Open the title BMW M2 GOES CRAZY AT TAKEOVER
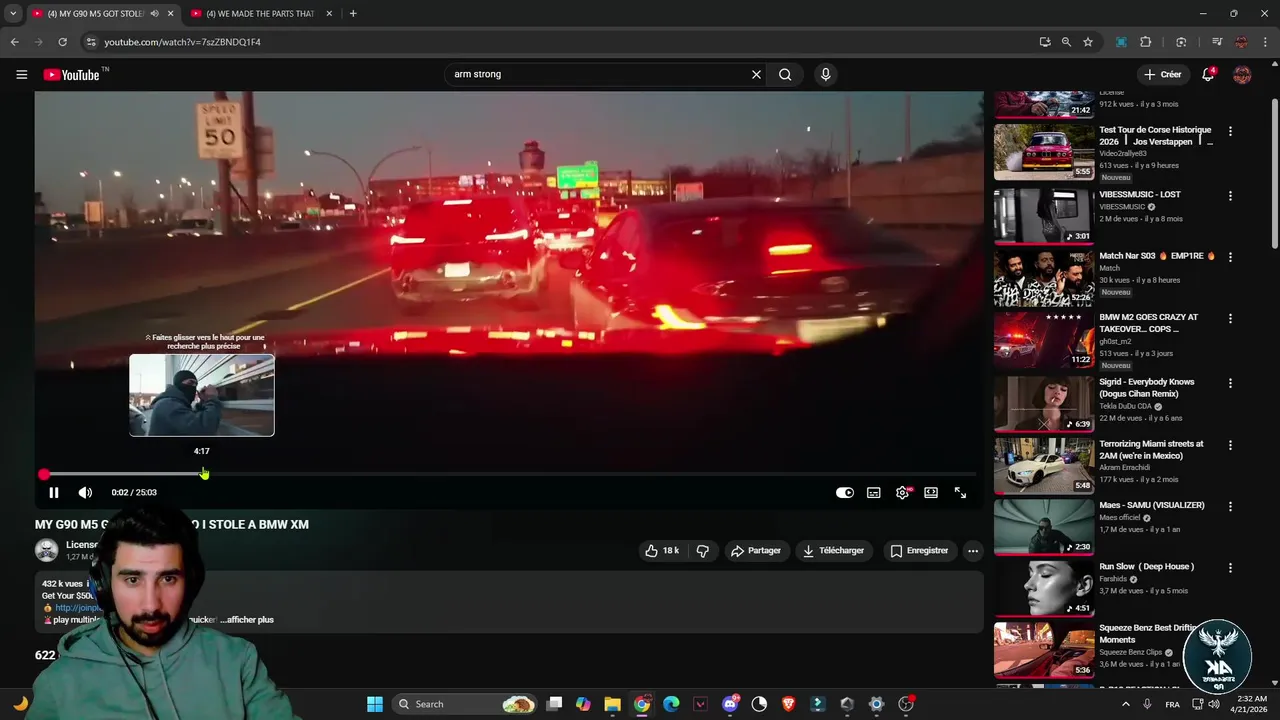 [x=1148, y=323]
